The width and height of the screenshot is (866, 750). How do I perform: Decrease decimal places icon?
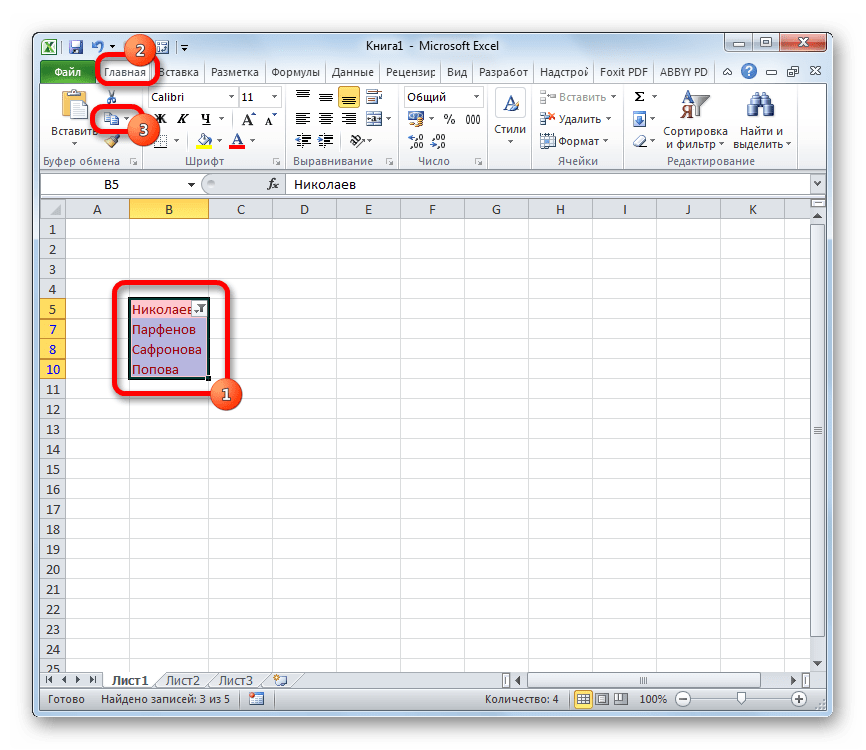[x=438, y=141]
